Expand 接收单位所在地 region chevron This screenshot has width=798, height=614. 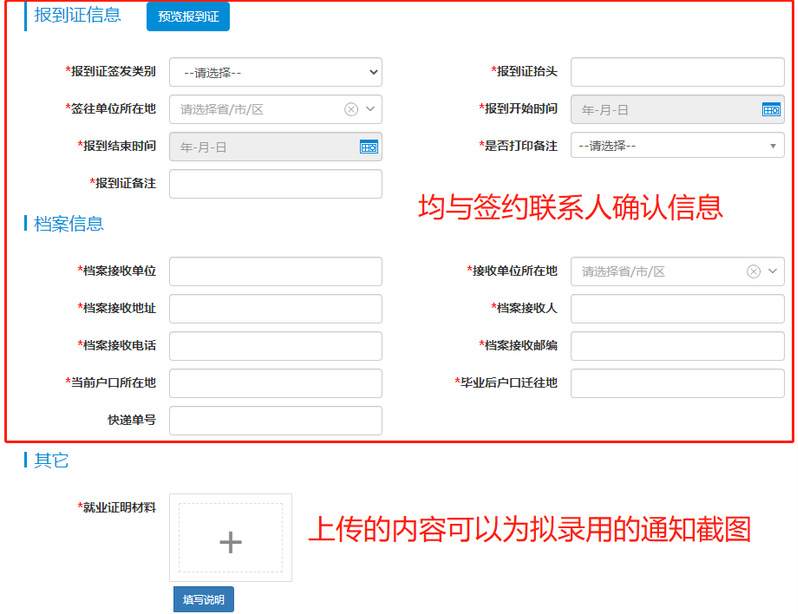pos(773,271)
